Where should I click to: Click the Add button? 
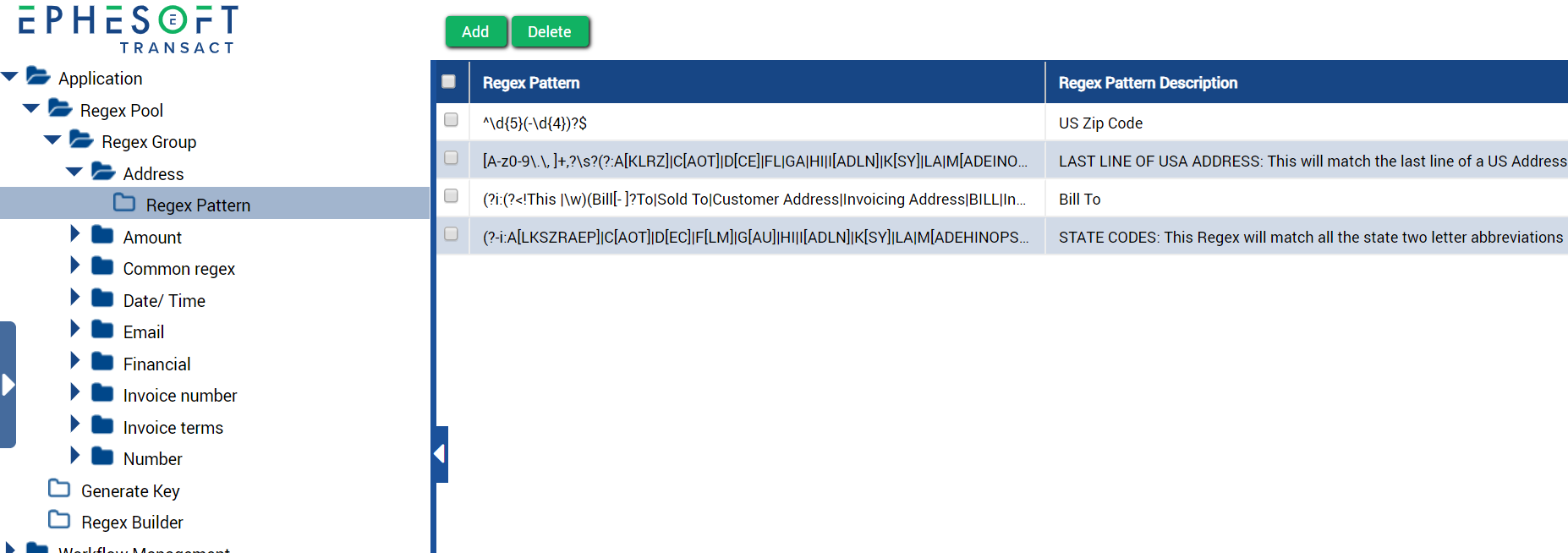[x=476, y=32]
